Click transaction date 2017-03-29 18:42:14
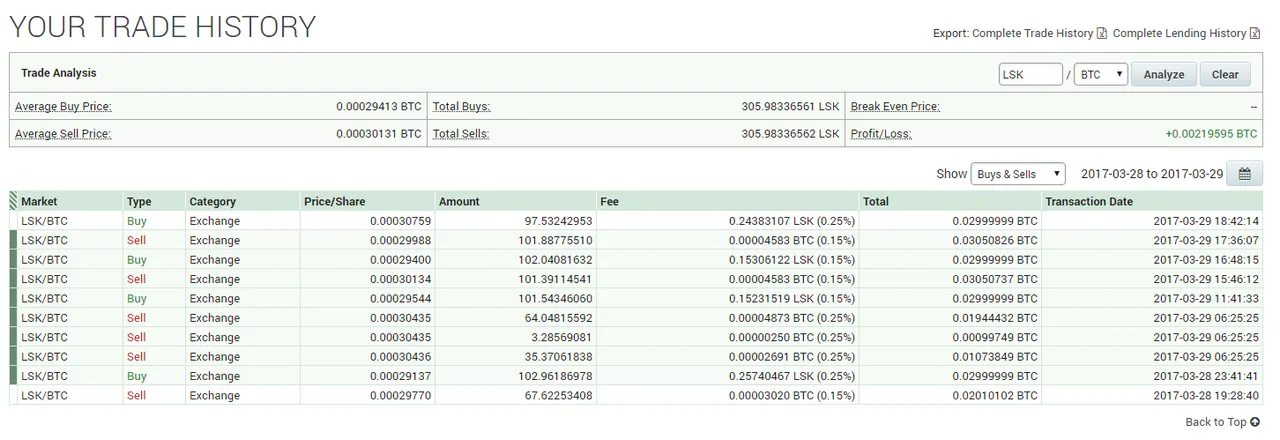The width and height of the screenshot is (1280, 440). pyautogui.click(x=1206, y=221)
